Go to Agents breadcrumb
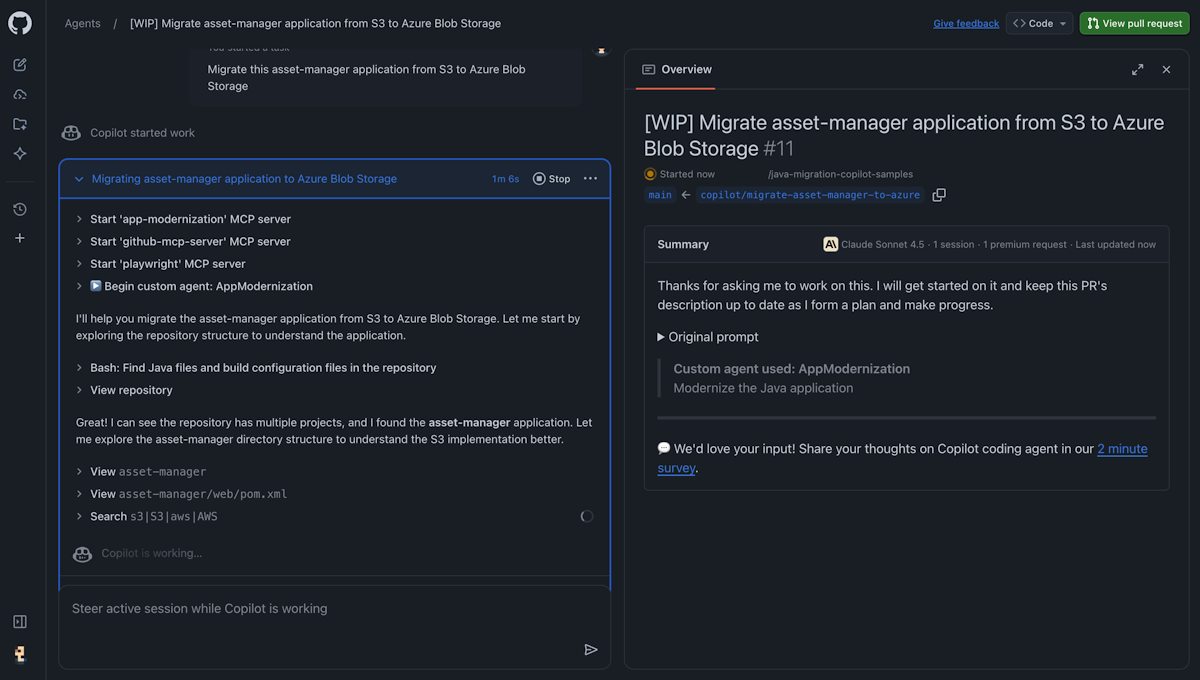Screen dimensions: 1200x680 (x=82, y=23)
